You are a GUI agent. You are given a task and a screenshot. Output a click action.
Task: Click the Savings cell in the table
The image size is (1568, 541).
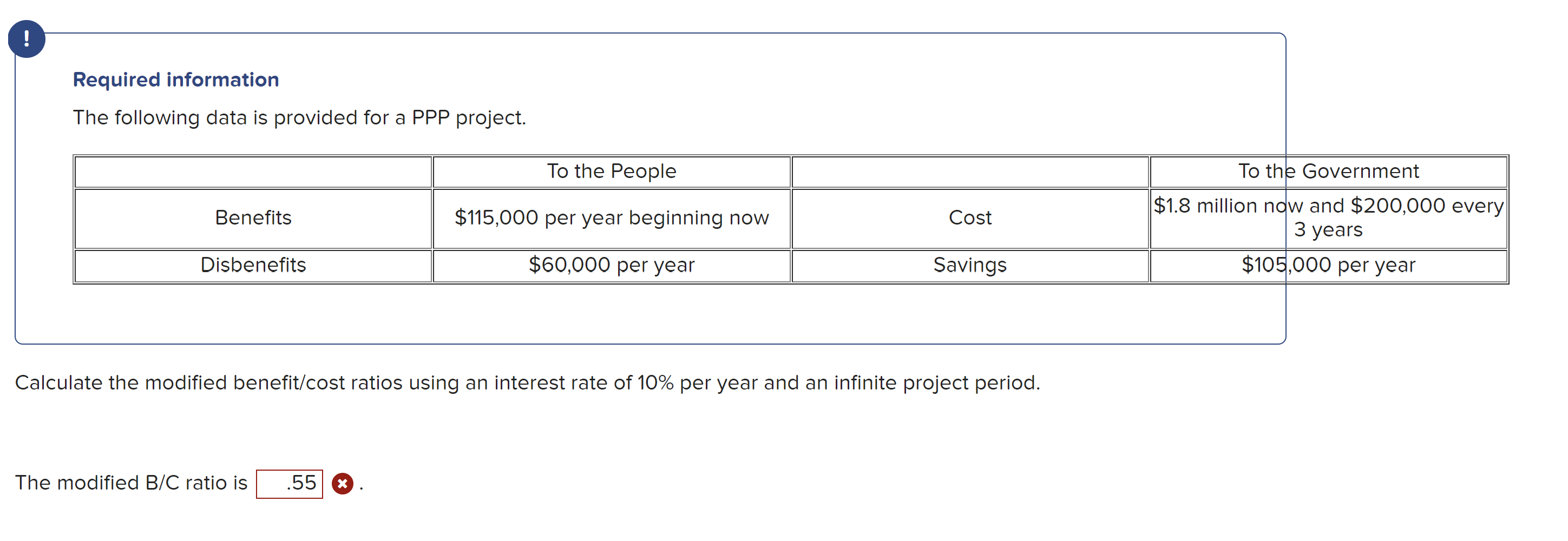(969, 264)
